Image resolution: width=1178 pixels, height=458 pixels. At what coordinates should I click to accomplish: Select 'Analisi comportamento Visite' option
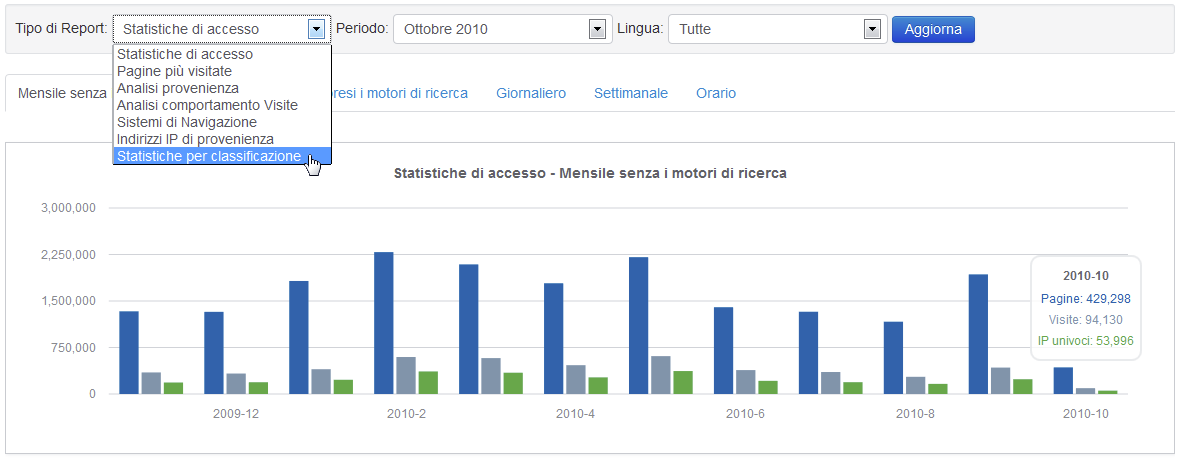(222, 105)
